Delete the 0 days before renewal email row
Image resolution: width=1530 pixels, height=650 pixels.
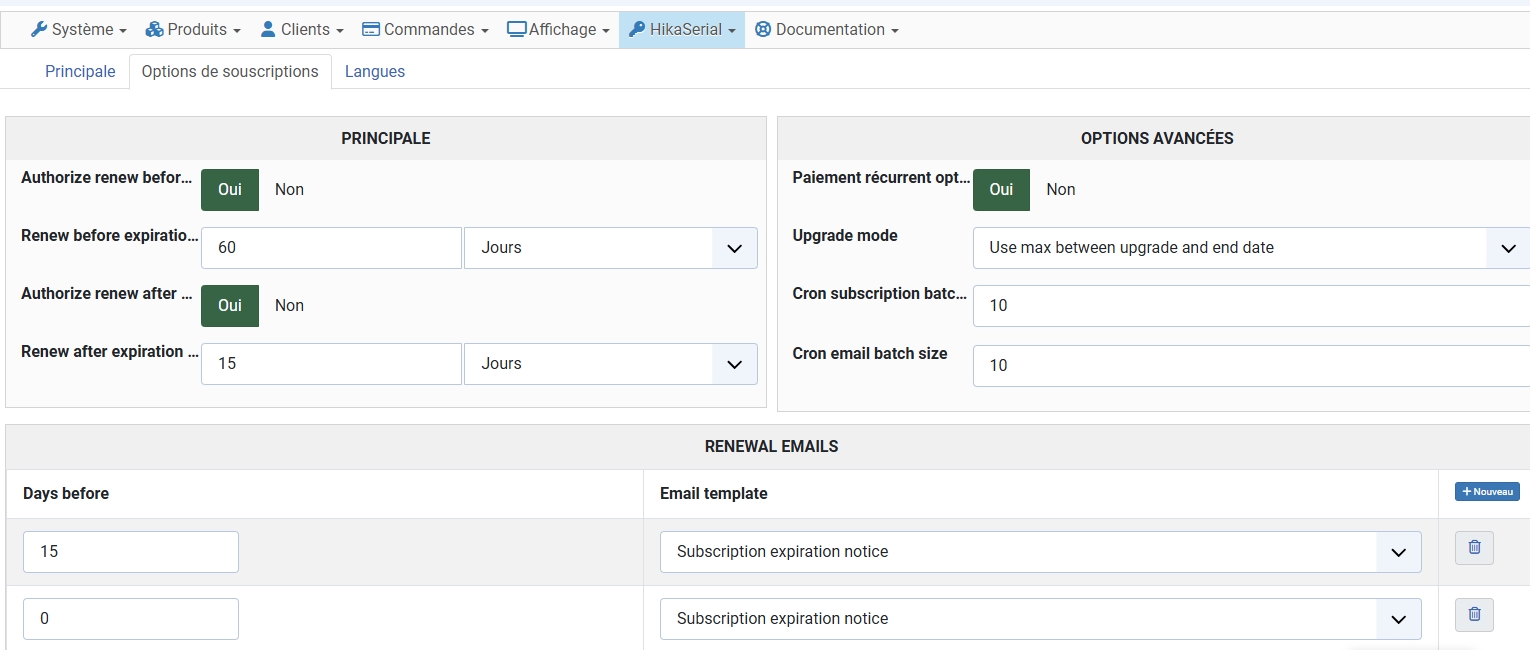[x=1474, y=615]
